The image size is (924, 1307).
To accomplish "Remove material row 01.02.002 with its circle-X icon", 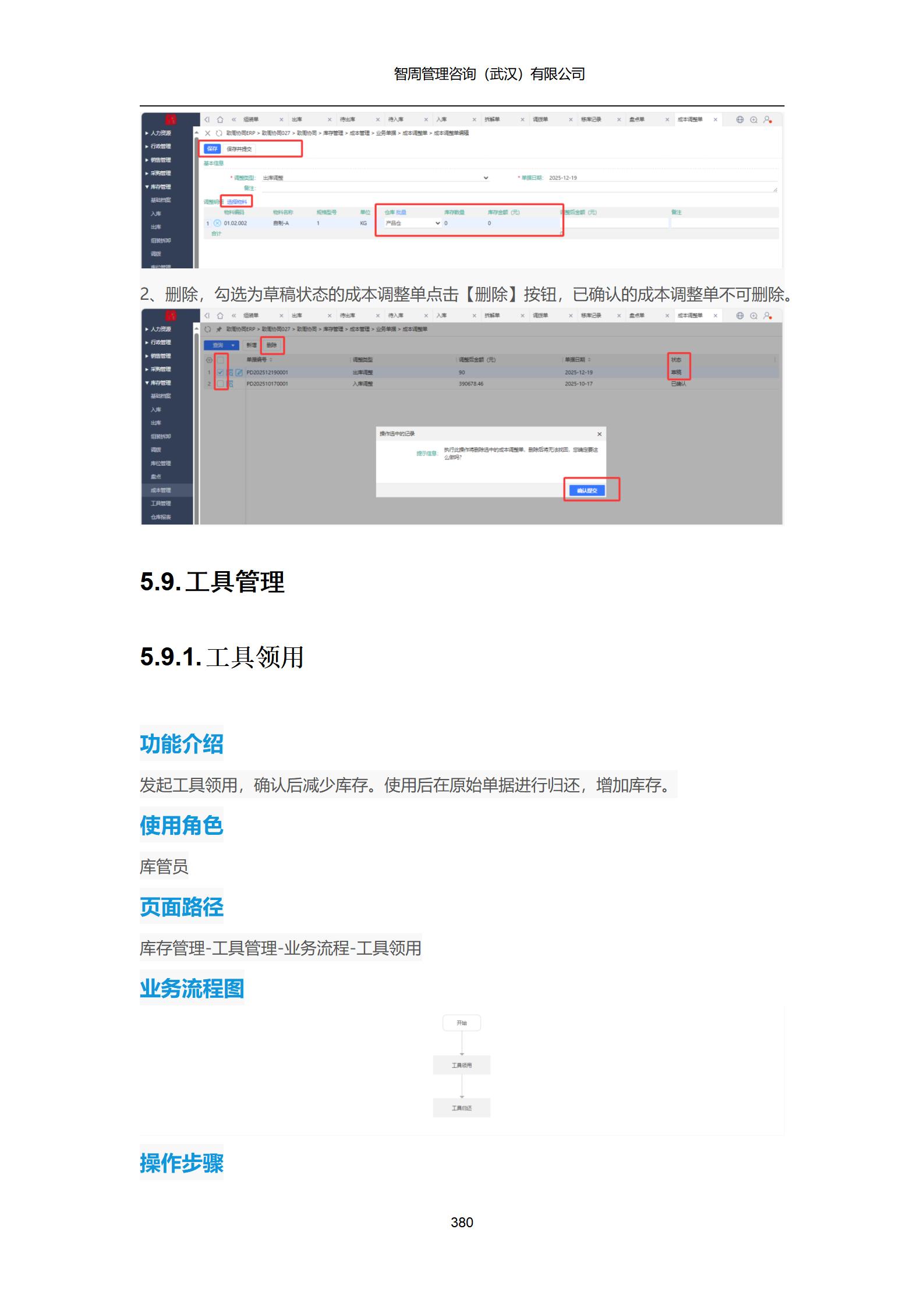I will coord(217,223).
